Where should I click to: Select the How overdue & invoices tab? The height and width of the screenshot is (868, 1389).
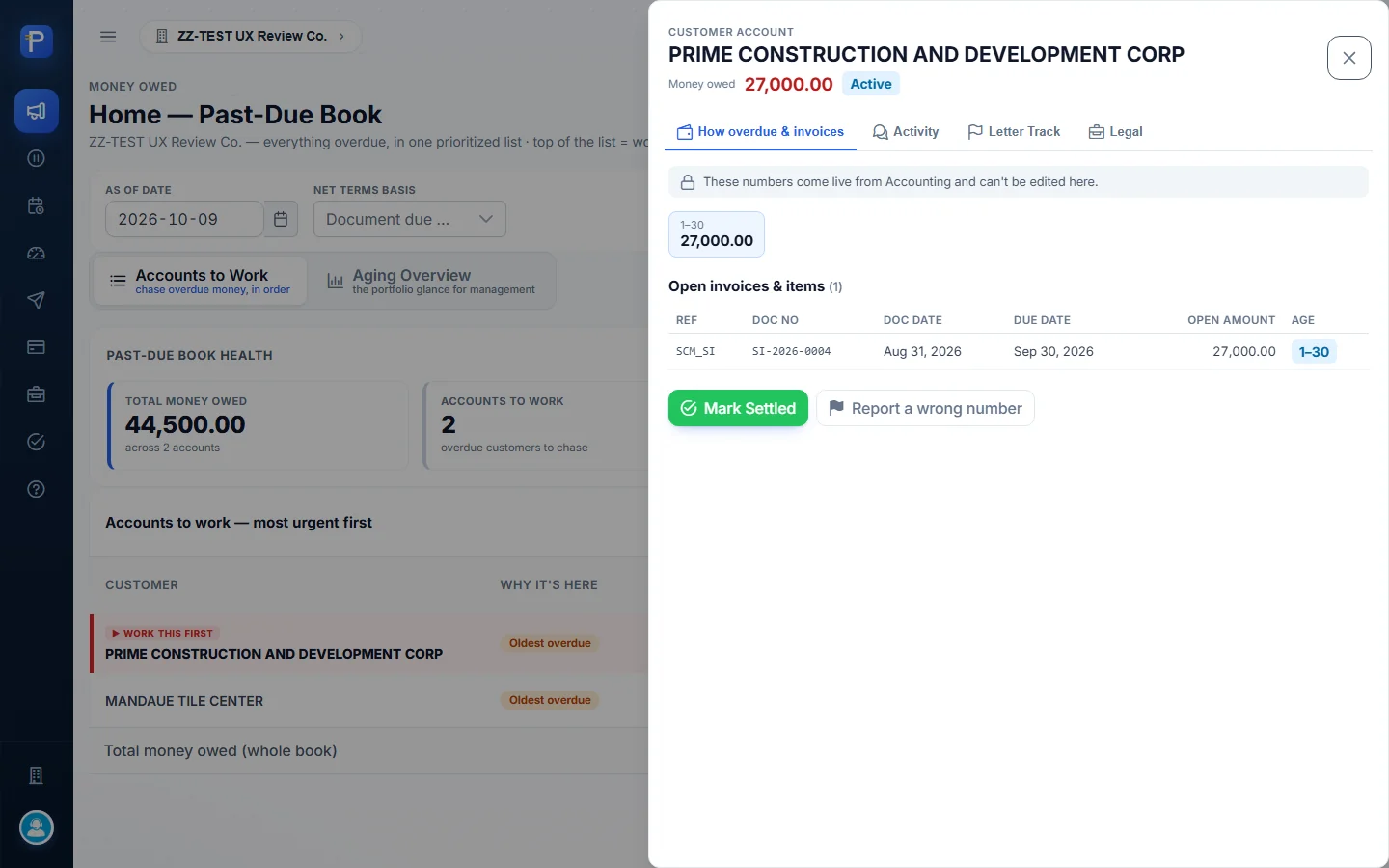(760, 132)
